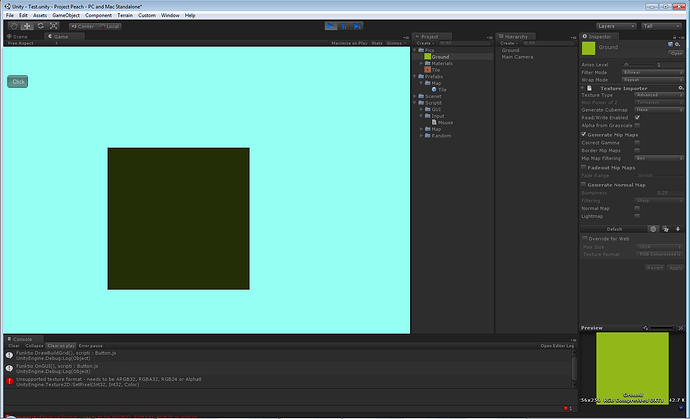Open the Inspector header gear settings icon

coord(678,44)
